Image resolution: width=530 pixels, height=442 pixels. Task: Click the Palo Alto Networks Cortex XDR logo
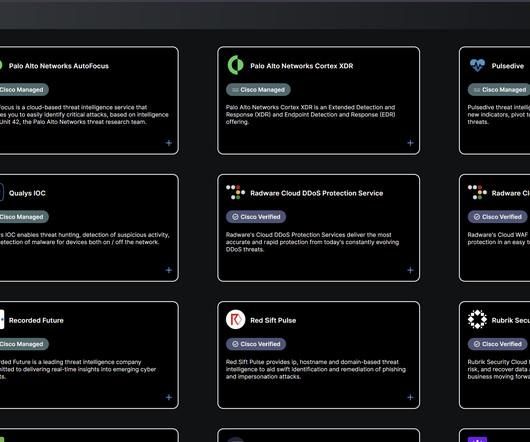pyautogui.click(x=235, y=65)
